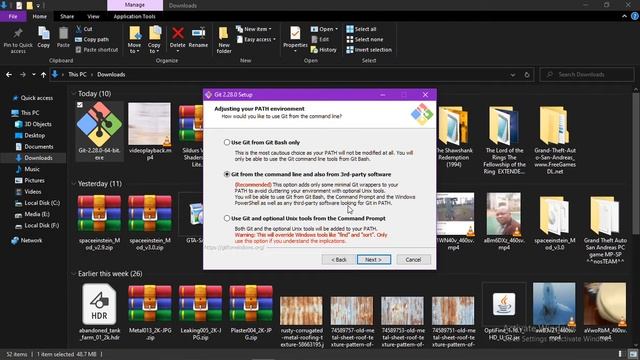This screenshot has height=360, width=640.
Task: Select Use Git and optional Unix tools option
Action: coord(227,218)
